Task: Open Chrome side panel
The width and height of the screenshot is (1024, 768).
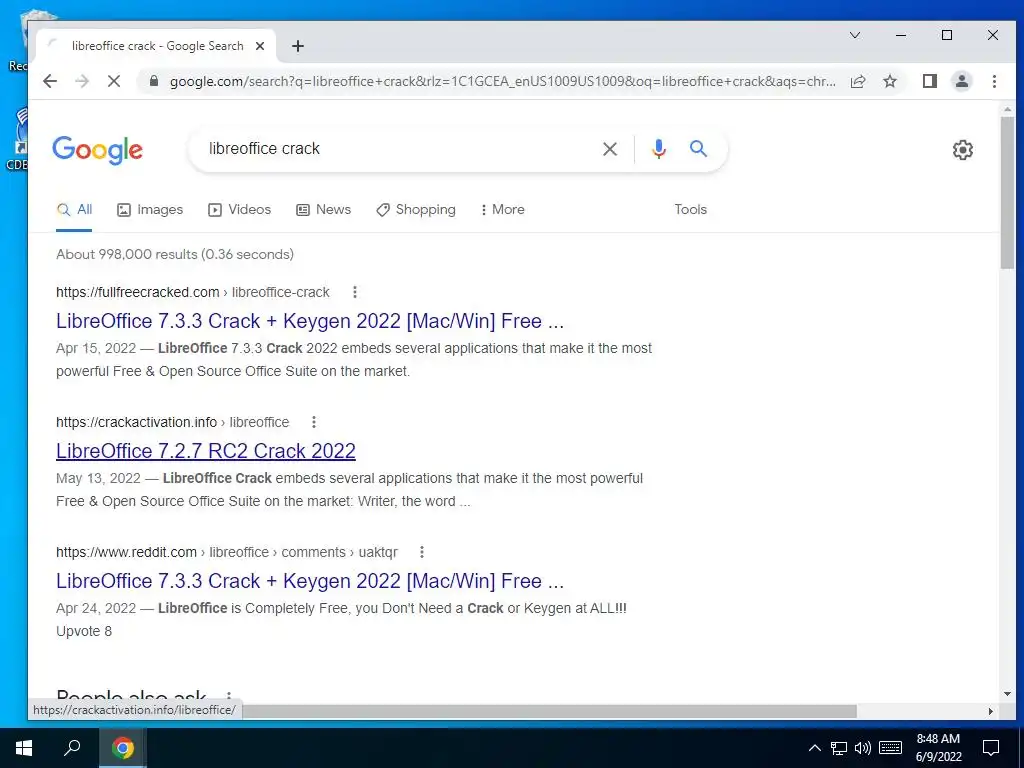Action: 929,81
